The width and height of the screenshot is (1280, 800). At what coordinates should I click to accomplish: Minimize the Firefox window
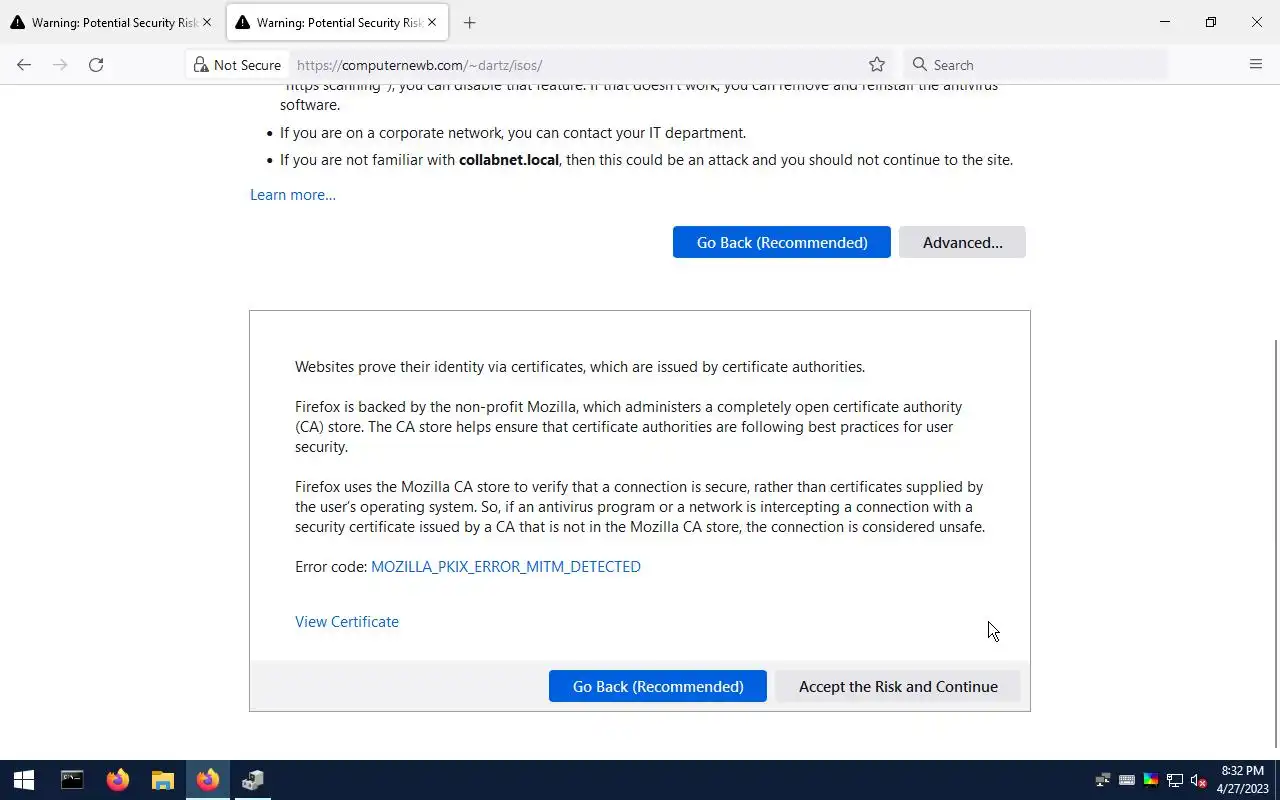pyautogui.click(x=1165, y=22)
